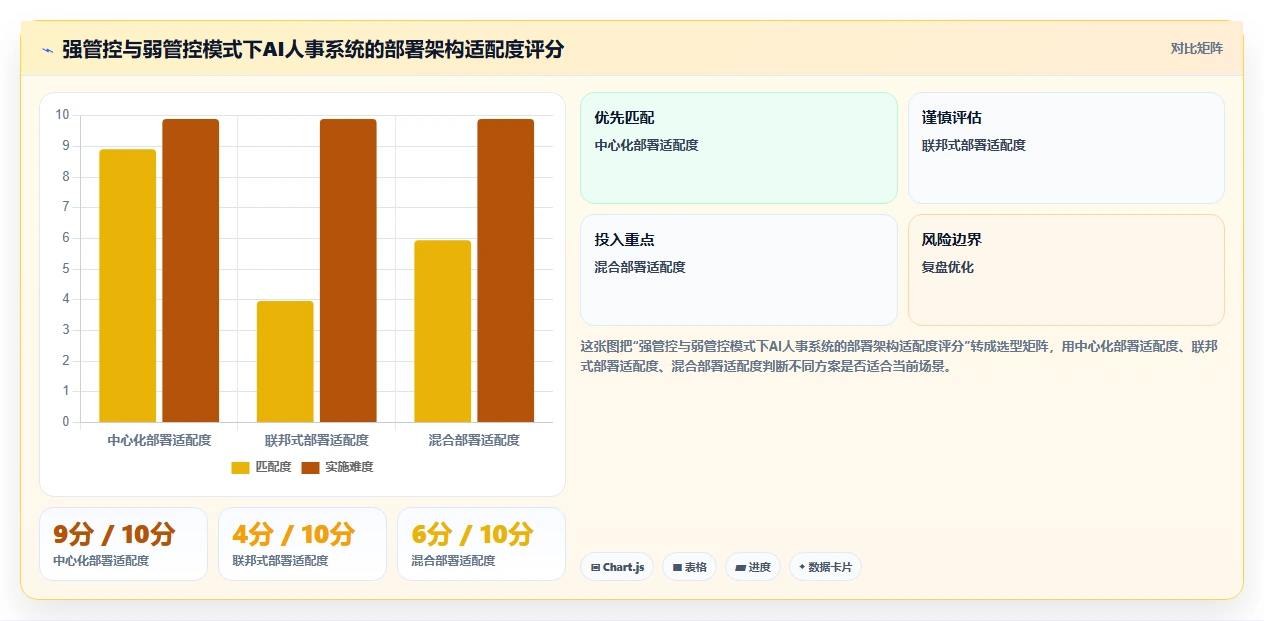Click the description paragraph starting with 这张图把

point(902,356)
